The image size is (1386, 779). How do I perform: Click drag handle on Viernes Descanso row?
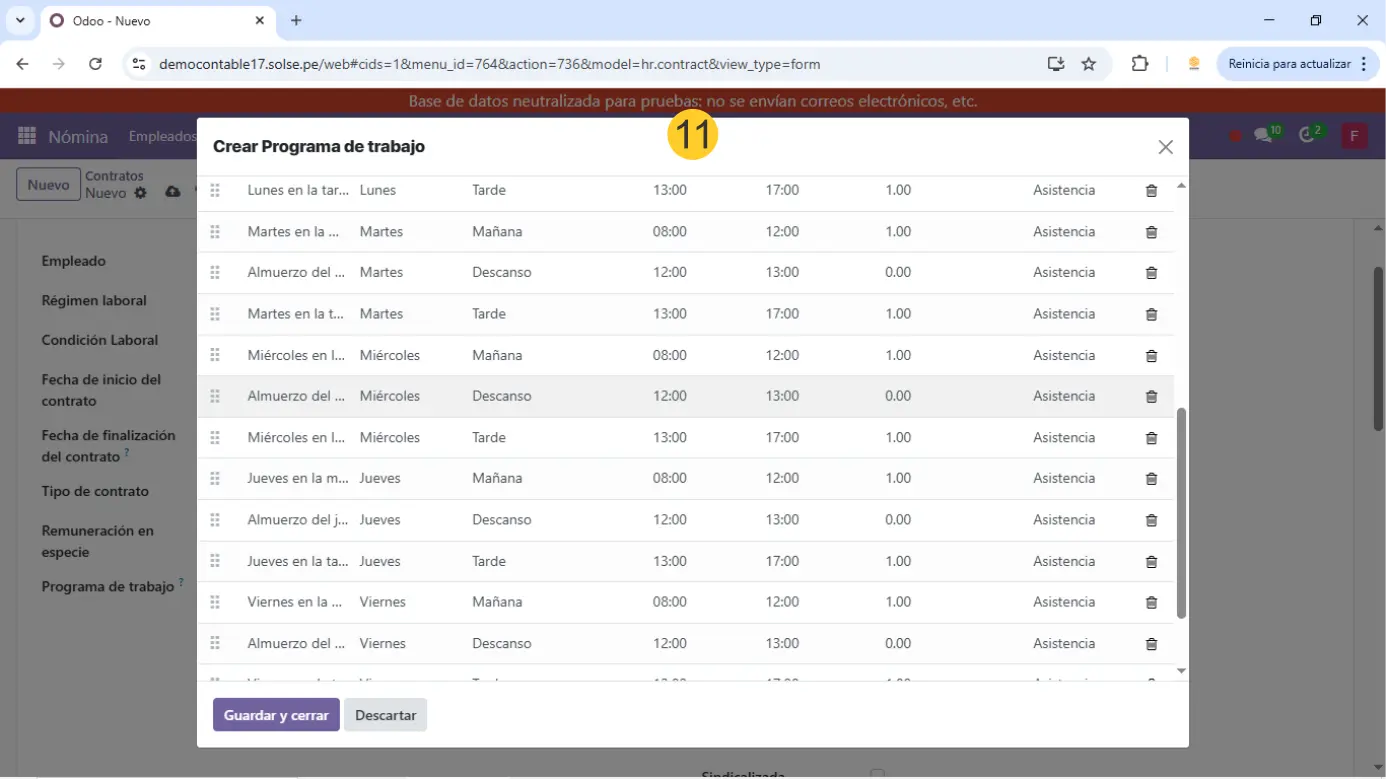click(215, 644)
